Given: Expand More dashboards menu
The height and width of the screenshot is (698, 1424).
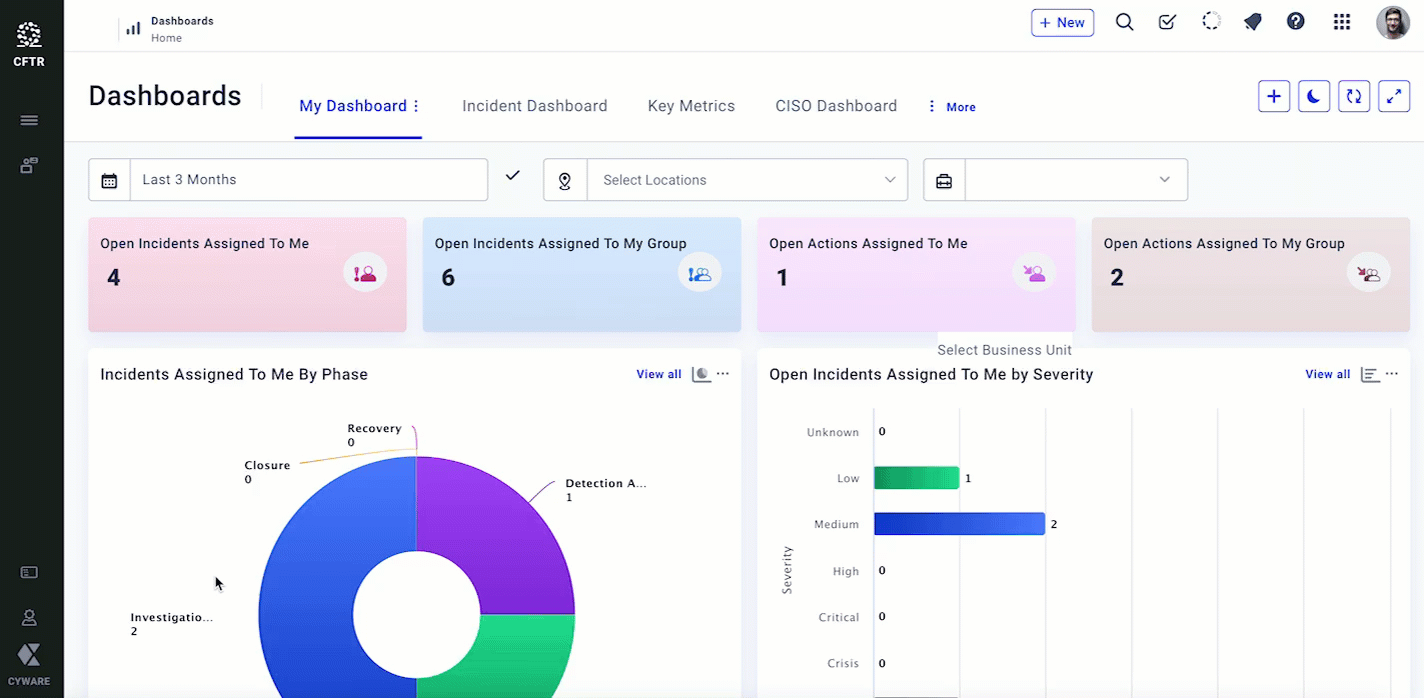Looking at the screenshot, I should (951, 107).
